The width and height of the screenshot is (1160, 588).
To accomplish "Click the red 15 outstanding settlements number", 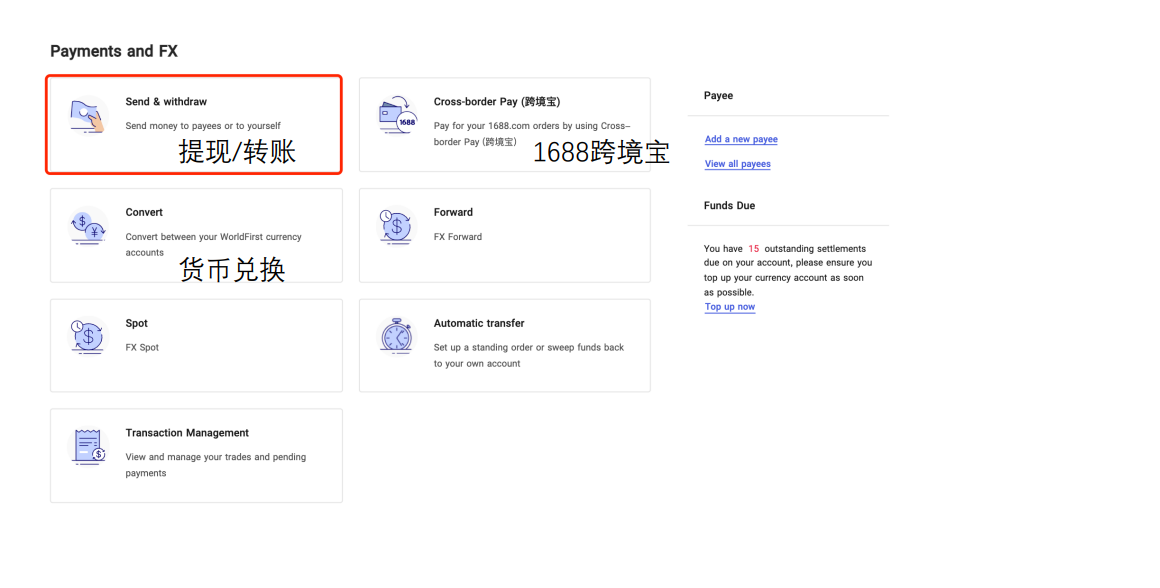I will (x=754, y=248).
